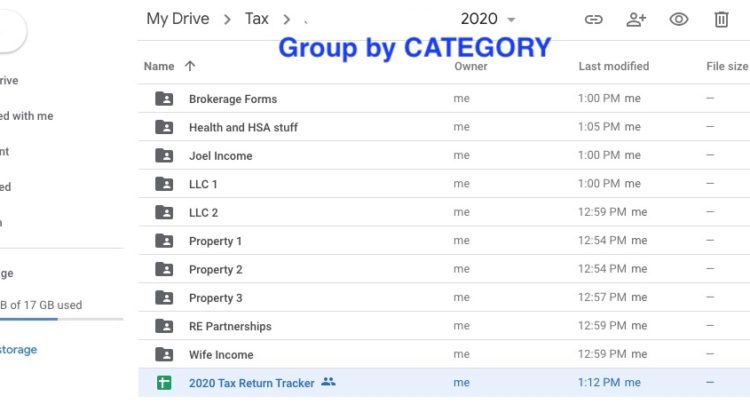Select the RE Partnerships folder

[x=230, y=326]
